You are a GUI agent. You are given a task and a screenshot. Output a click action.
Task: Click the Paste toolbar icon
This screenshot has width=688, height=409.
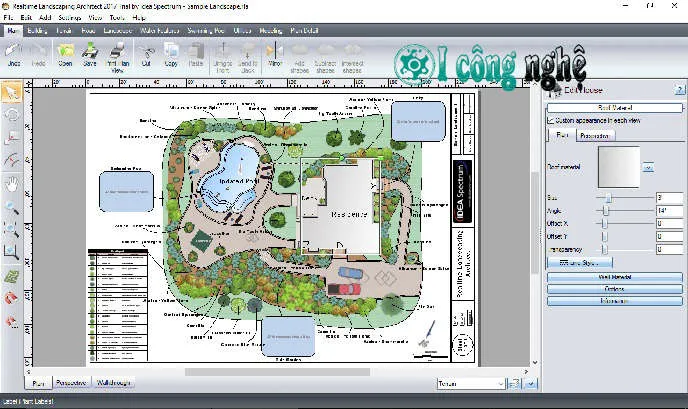pos(196,55)
